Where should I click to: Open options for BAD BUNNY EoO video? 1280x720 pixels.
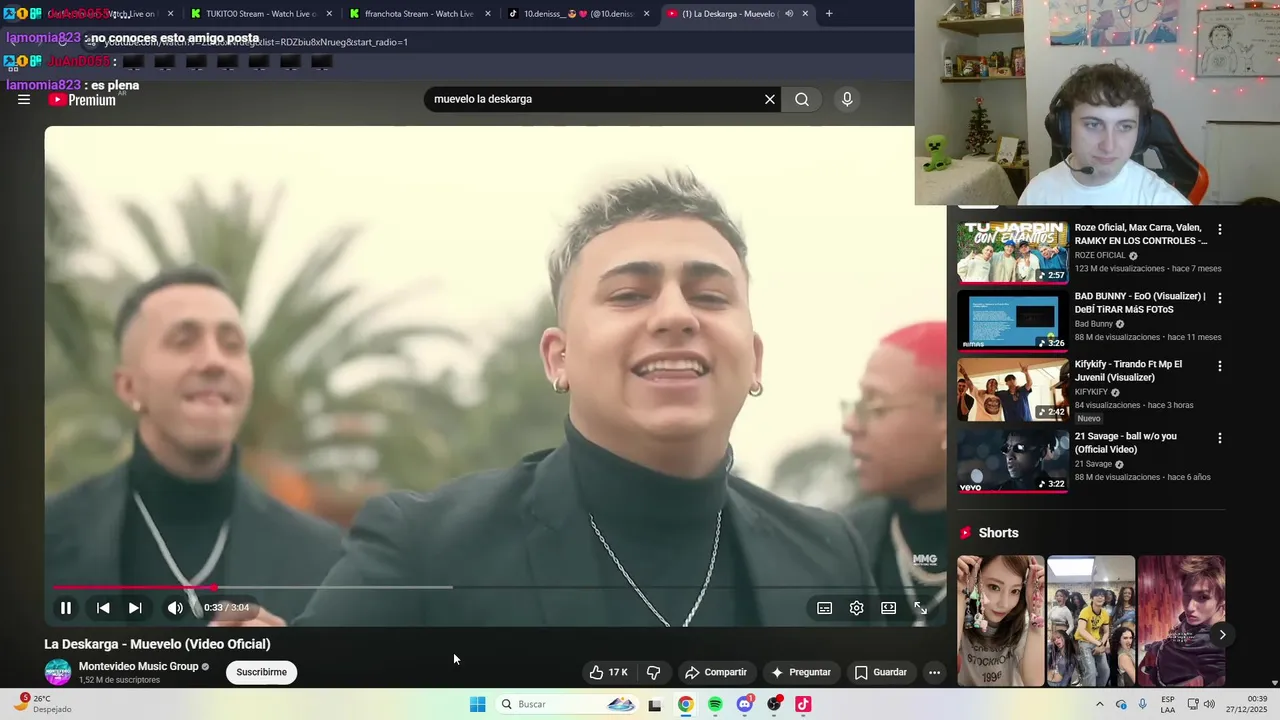[1219, 298]
